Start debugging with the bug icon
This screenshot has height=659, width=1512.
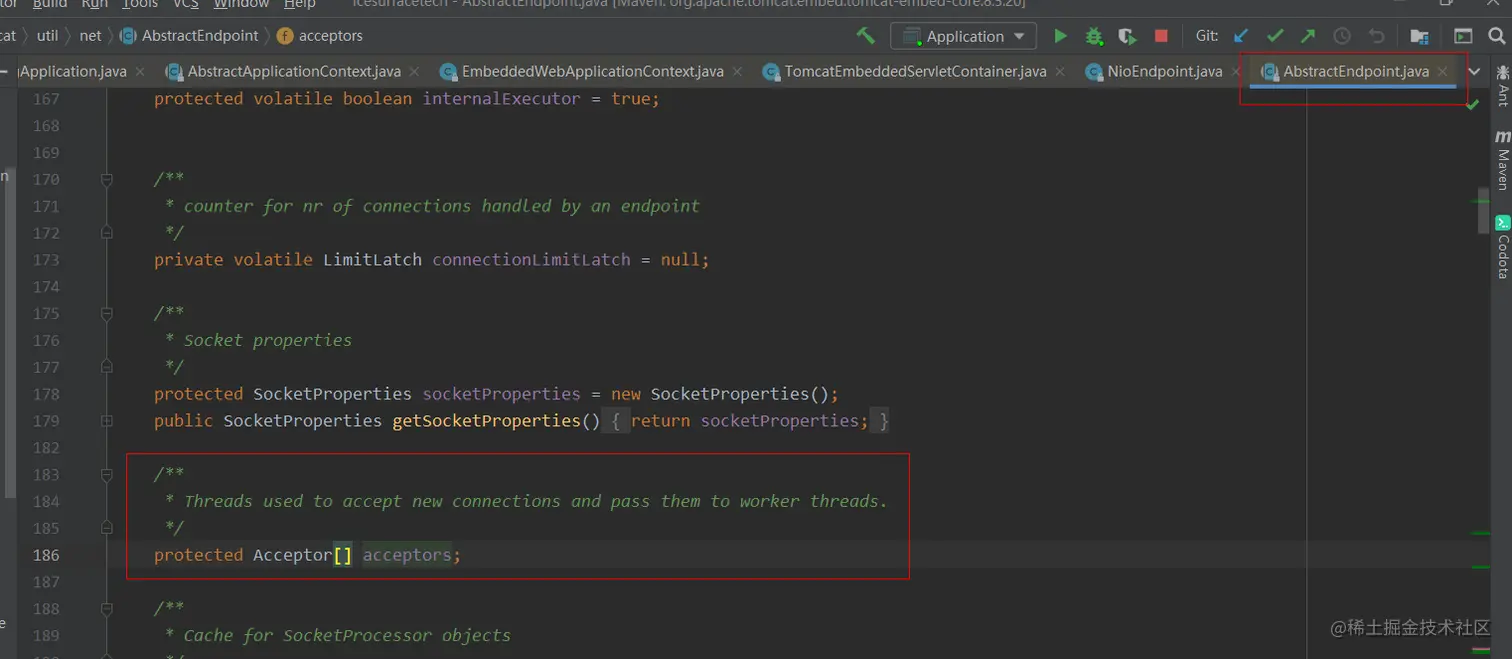[1094, 36]
